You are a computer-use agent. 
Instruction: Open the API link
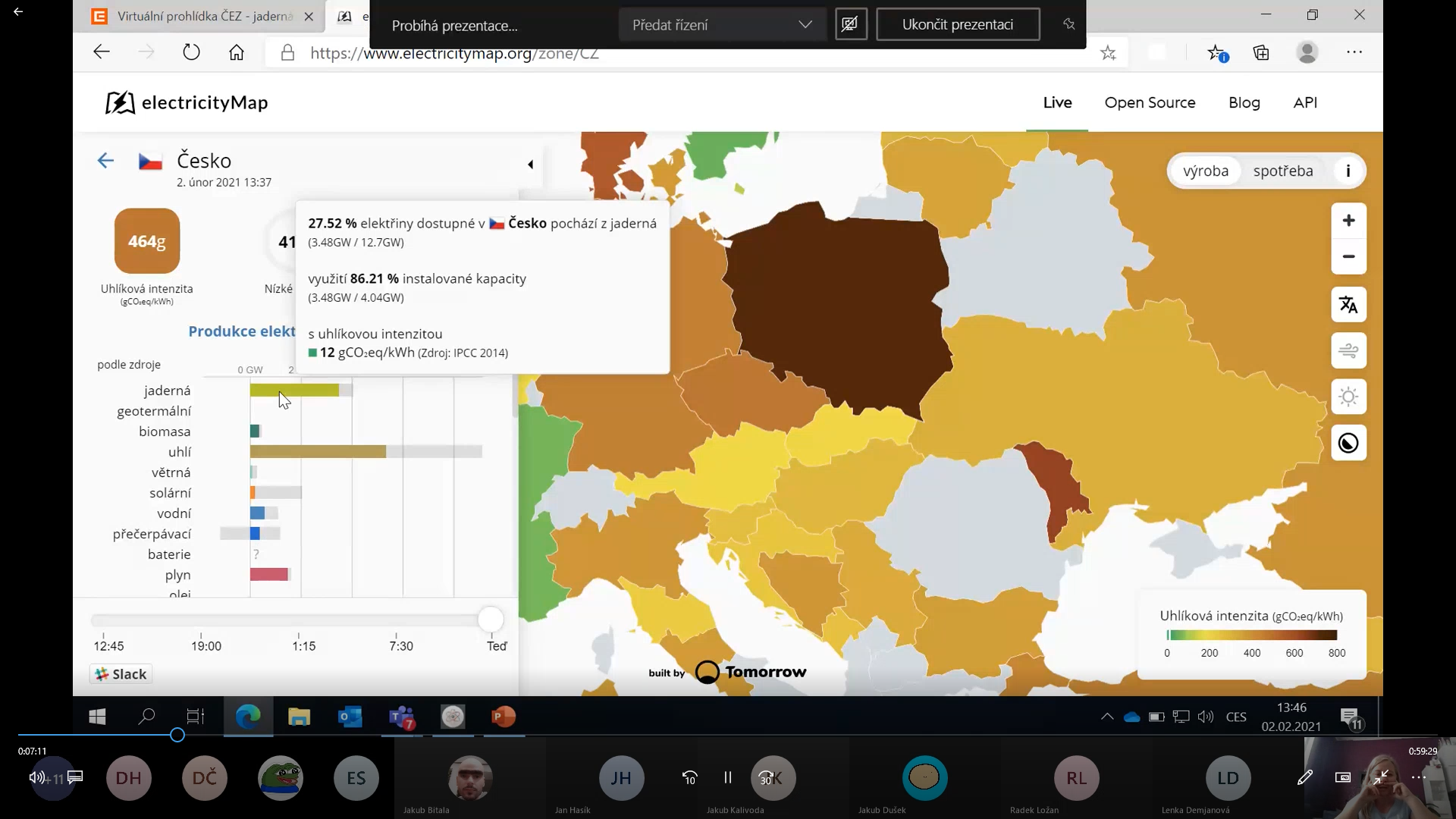pyautogui.click(x=1305, y=102)
